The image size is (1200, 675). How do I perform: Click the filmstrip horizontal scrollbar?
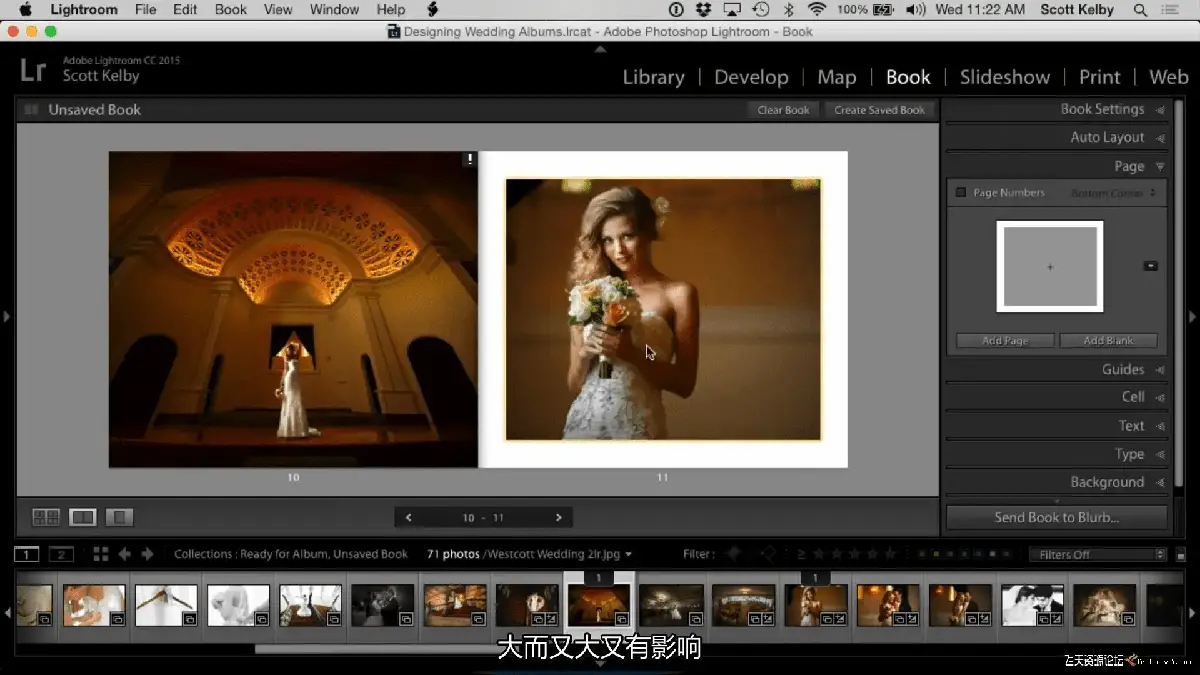[420, 648]
